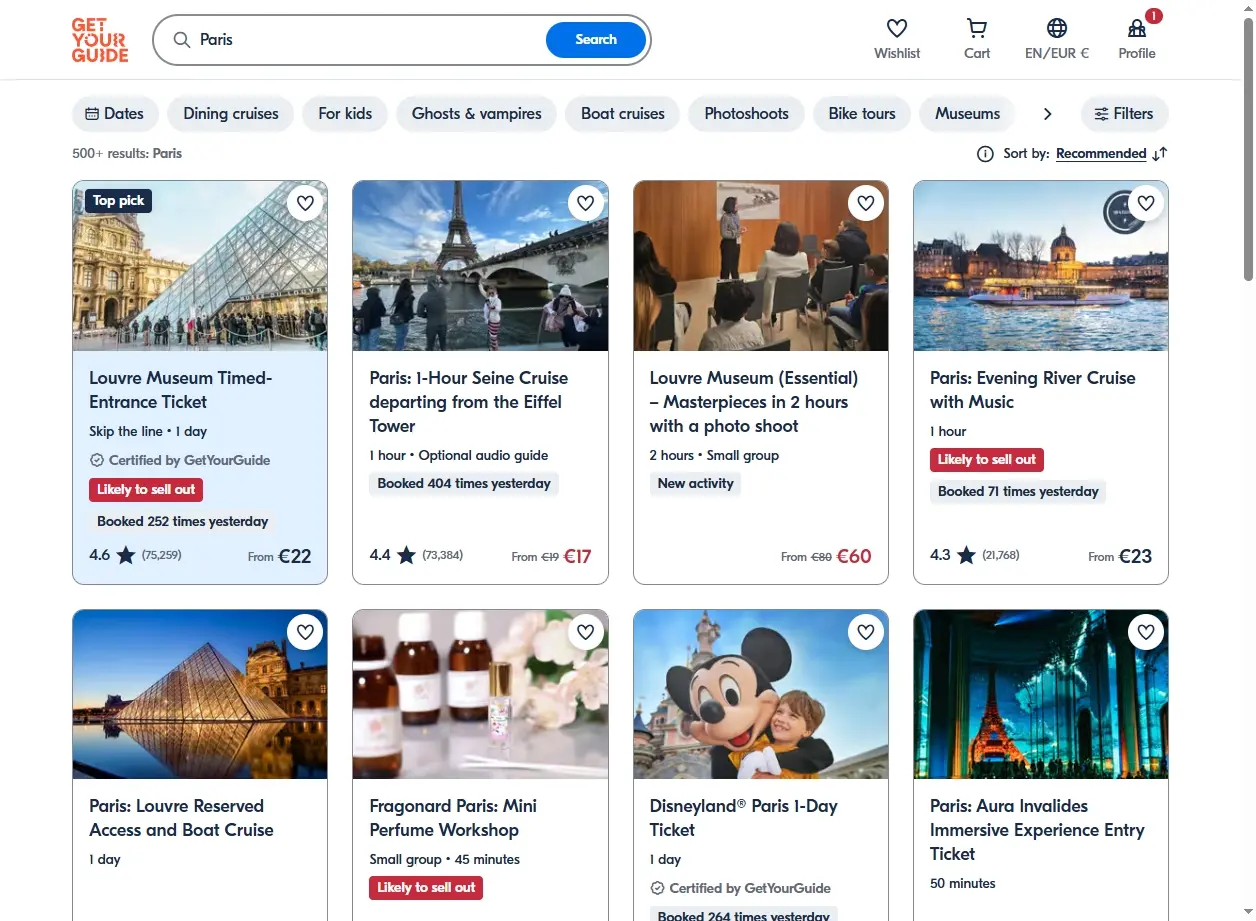Open the Profile icon with notification badge
Viewport: 1256px width, 921px height.
pyautogui.click(x=1137, y=28)
